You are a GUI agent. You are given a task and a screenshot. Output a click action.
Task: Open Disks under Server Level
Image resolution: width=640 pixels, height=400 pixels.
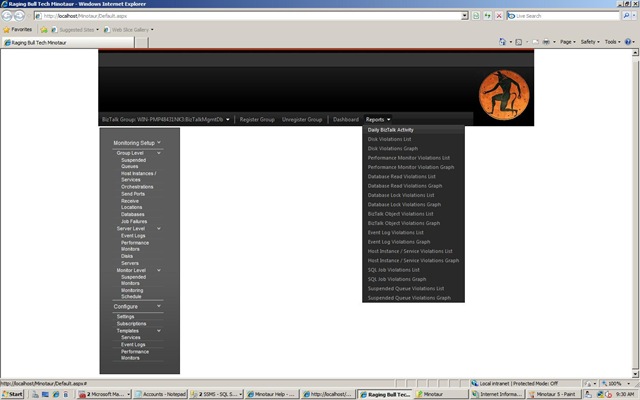click(127, 256)
